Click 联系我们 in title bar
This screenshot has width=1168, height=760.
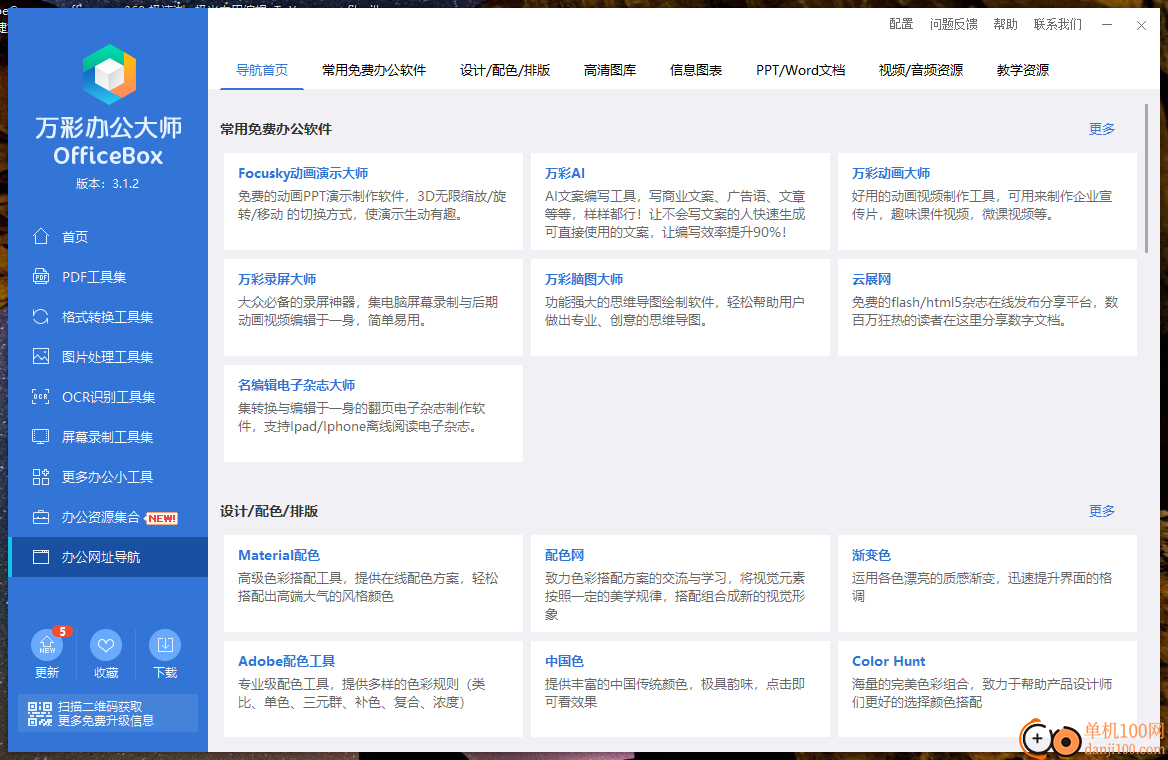point(1058,24)
